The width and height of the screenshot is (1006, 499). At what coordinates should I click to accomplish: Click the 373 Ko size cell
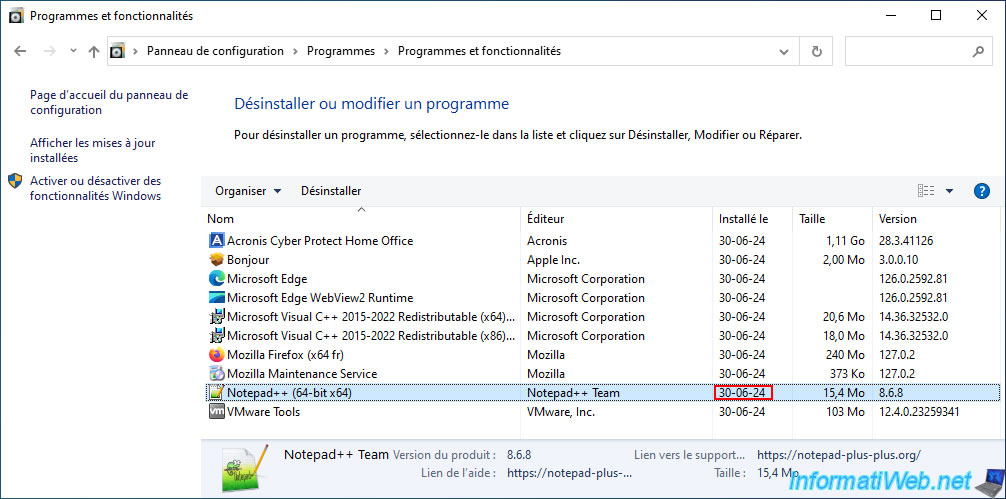click(846, 373)
